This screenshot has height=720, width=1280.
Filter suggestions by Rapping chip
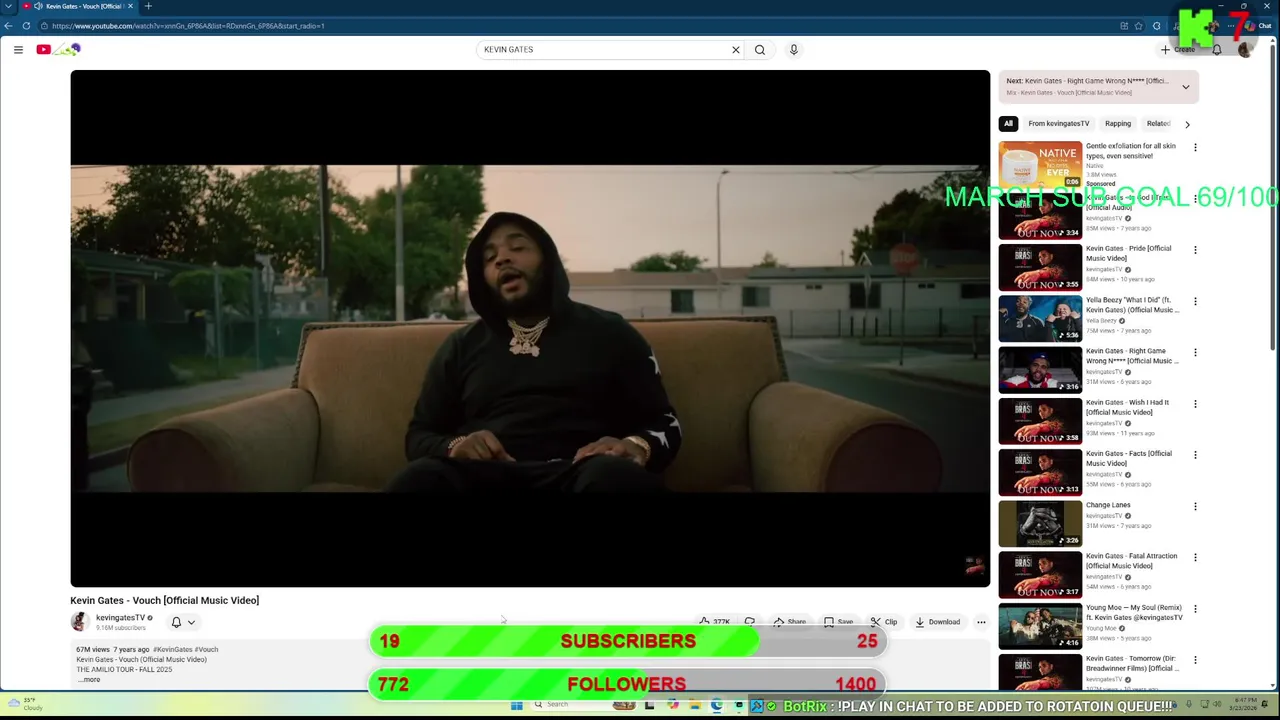click(x=1118, y=124)
